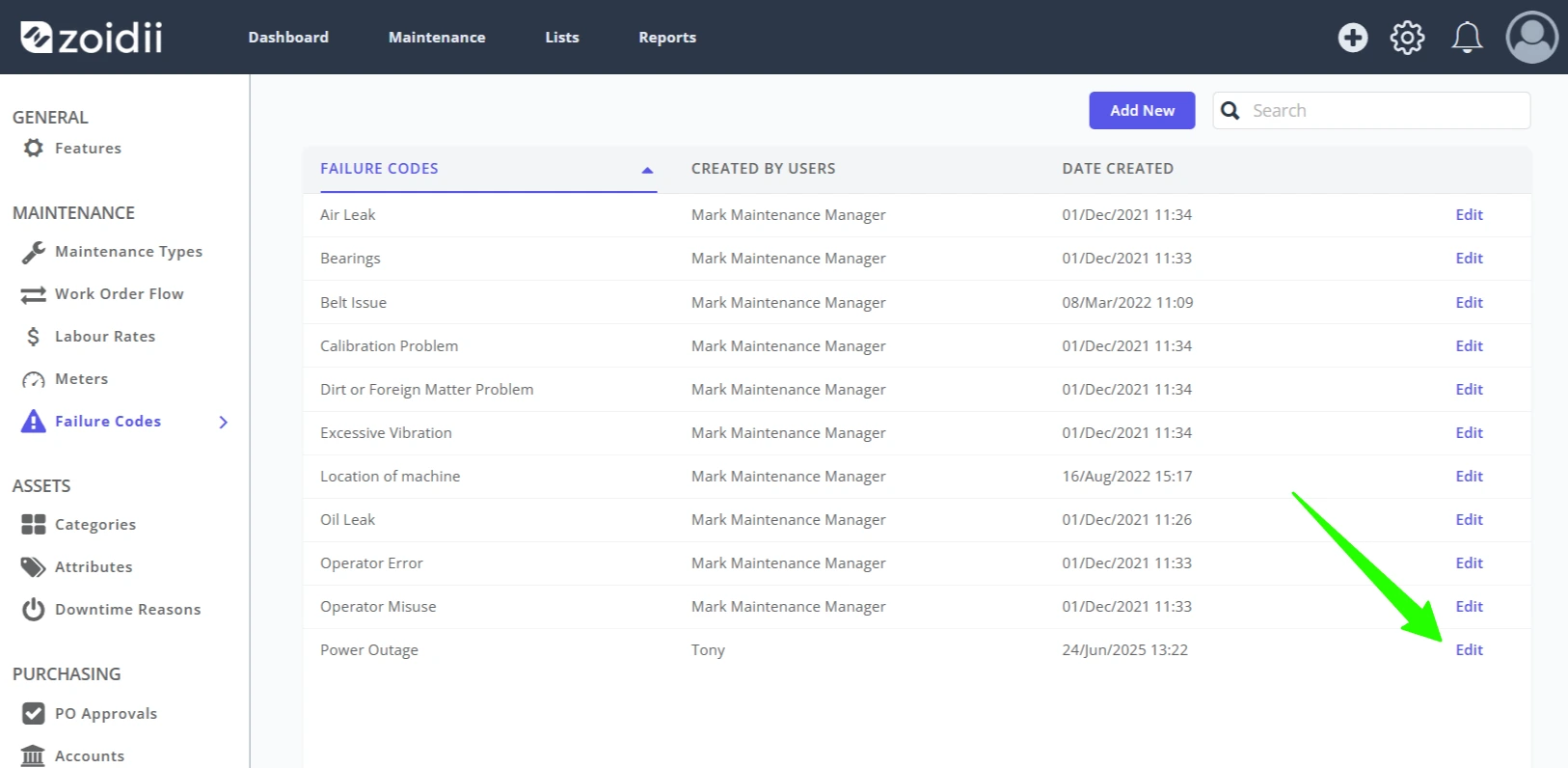Open Work Order Flow settings
1568x768 pixels.
point(119,294)
